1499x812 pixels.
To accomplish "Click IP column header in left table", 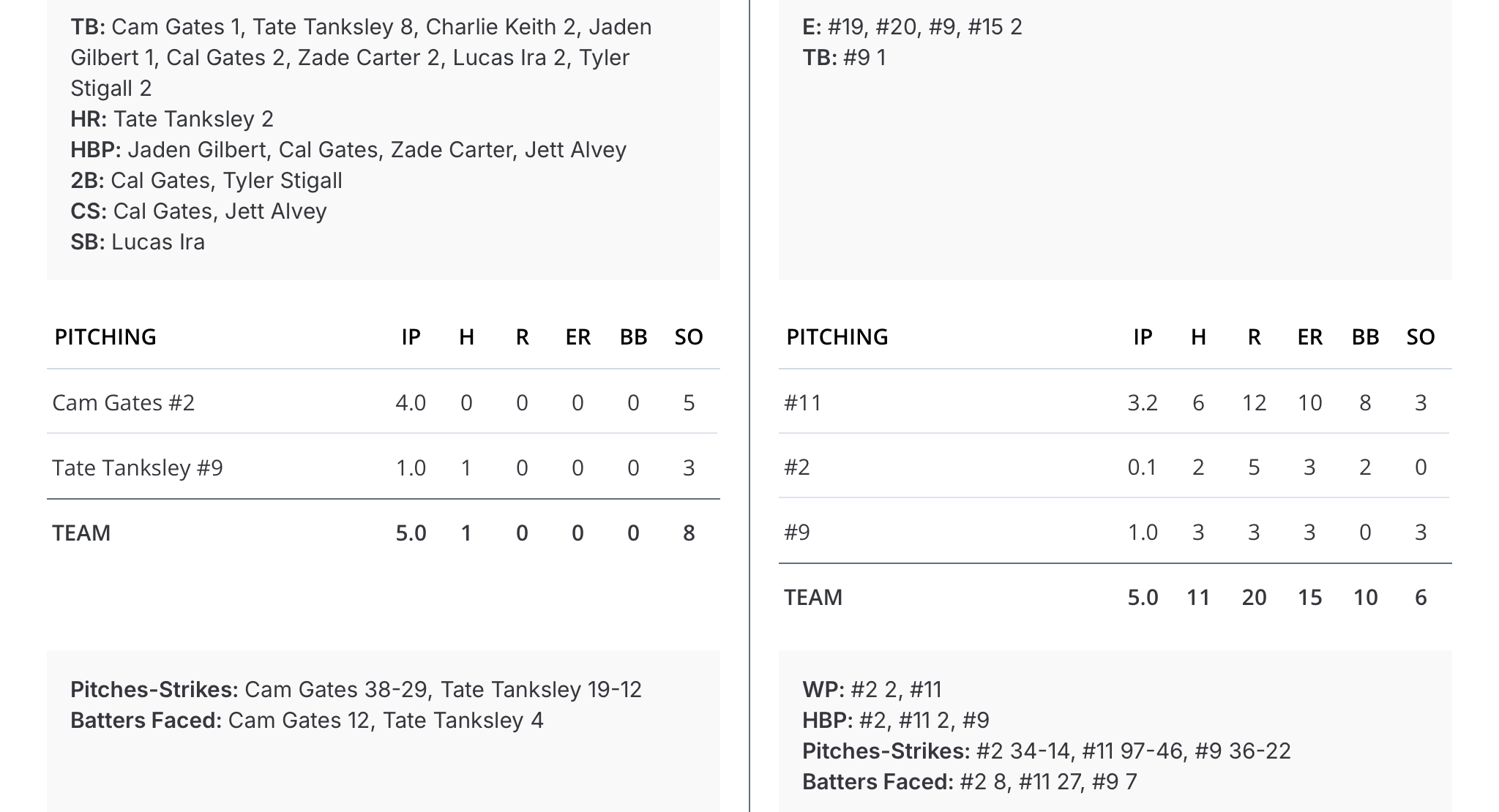I will coord(411,337).
